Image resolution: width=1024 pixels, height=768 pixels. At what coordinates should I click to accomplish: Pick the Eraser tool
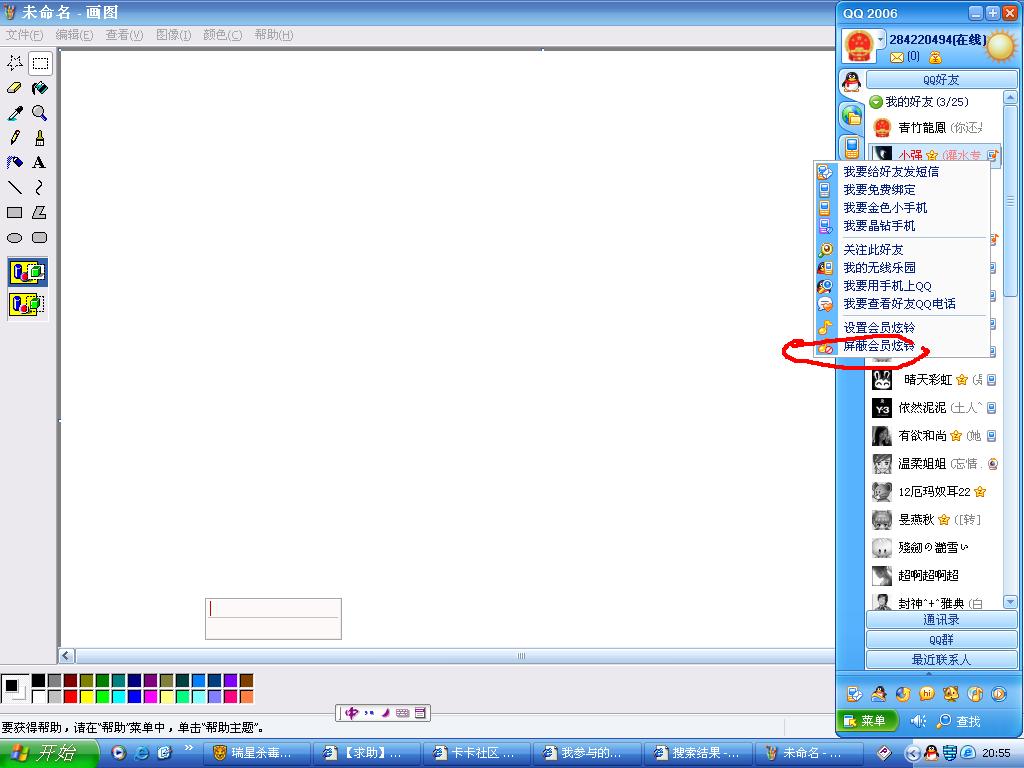coord(15,88)
